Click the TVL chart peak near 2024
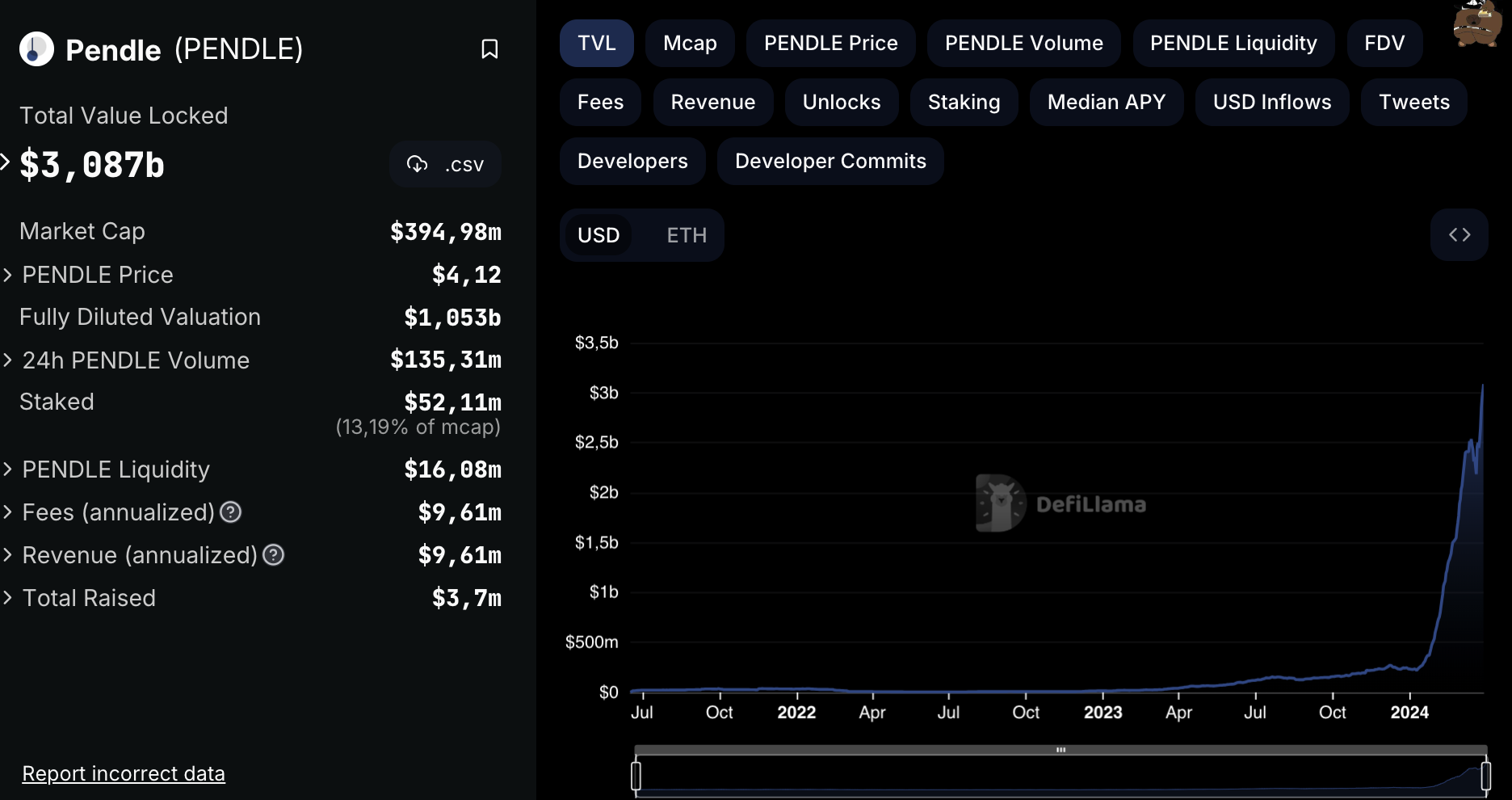 1482,386
